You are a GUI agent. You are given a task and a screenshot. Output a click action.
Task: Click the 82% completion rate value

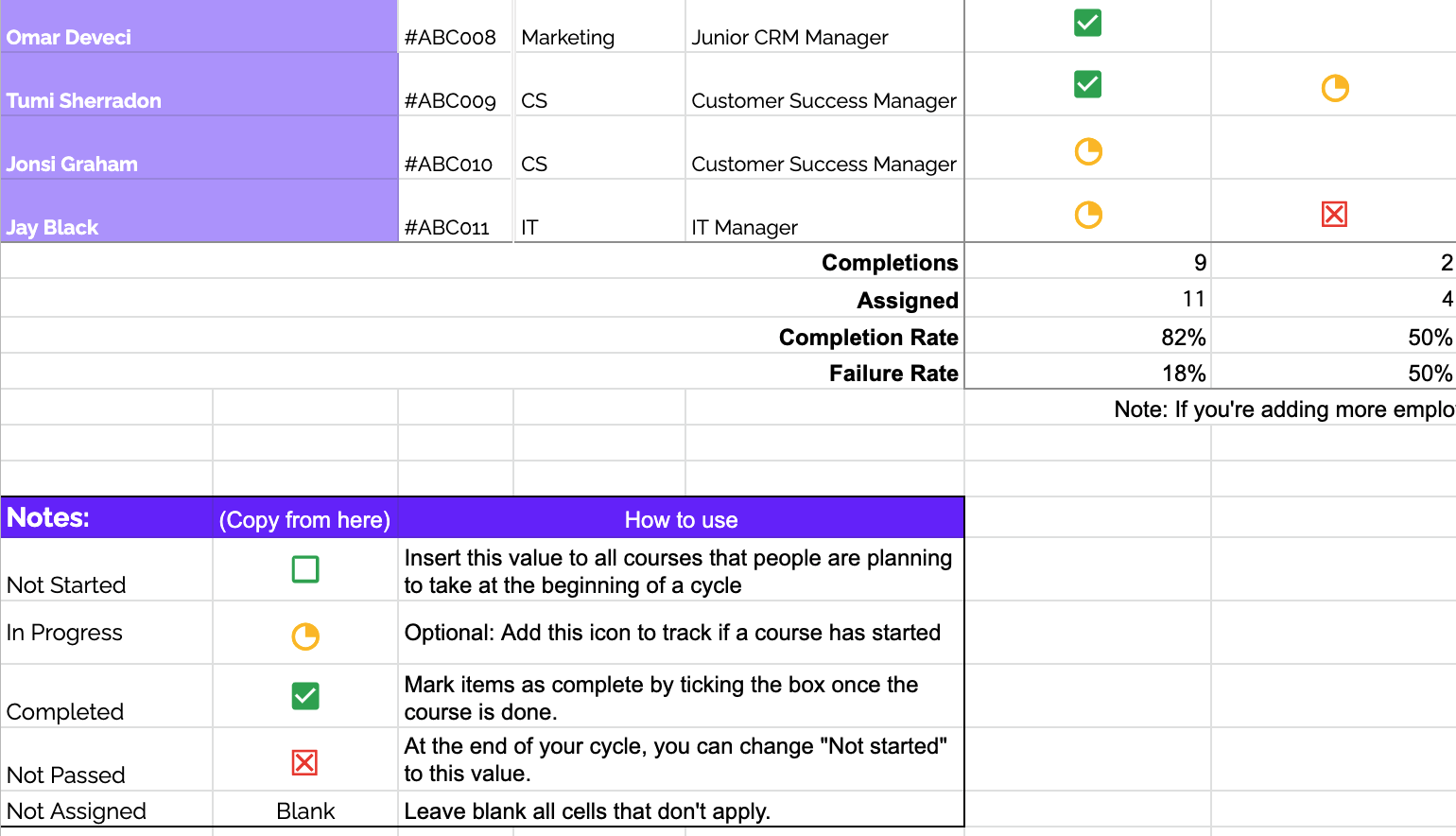1183,338
